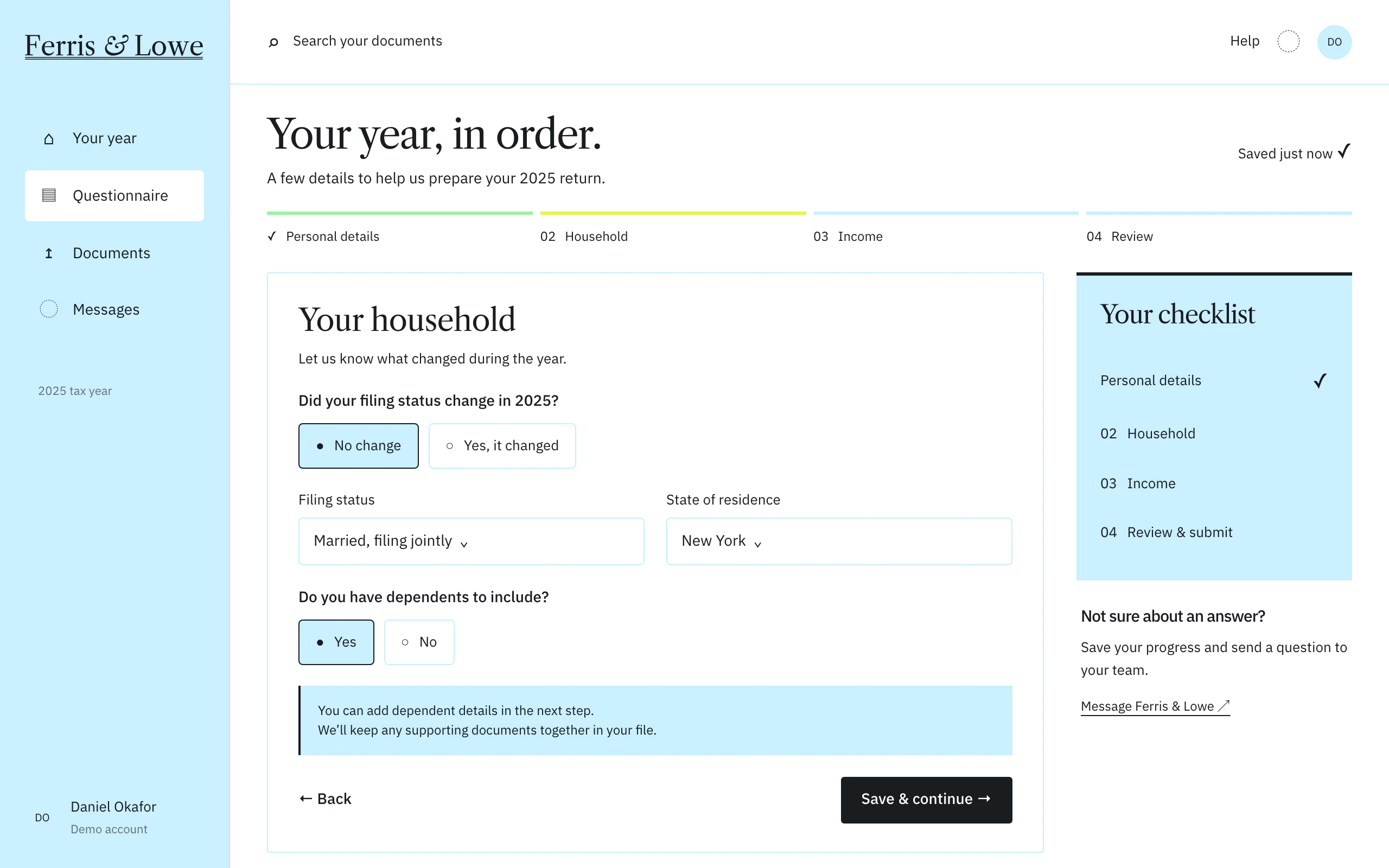Click the upload arrow icon next to Documents
Image resolution: width=1389 pixels, height=868 pixels.
pyautogui.click(x=49, y=253)
